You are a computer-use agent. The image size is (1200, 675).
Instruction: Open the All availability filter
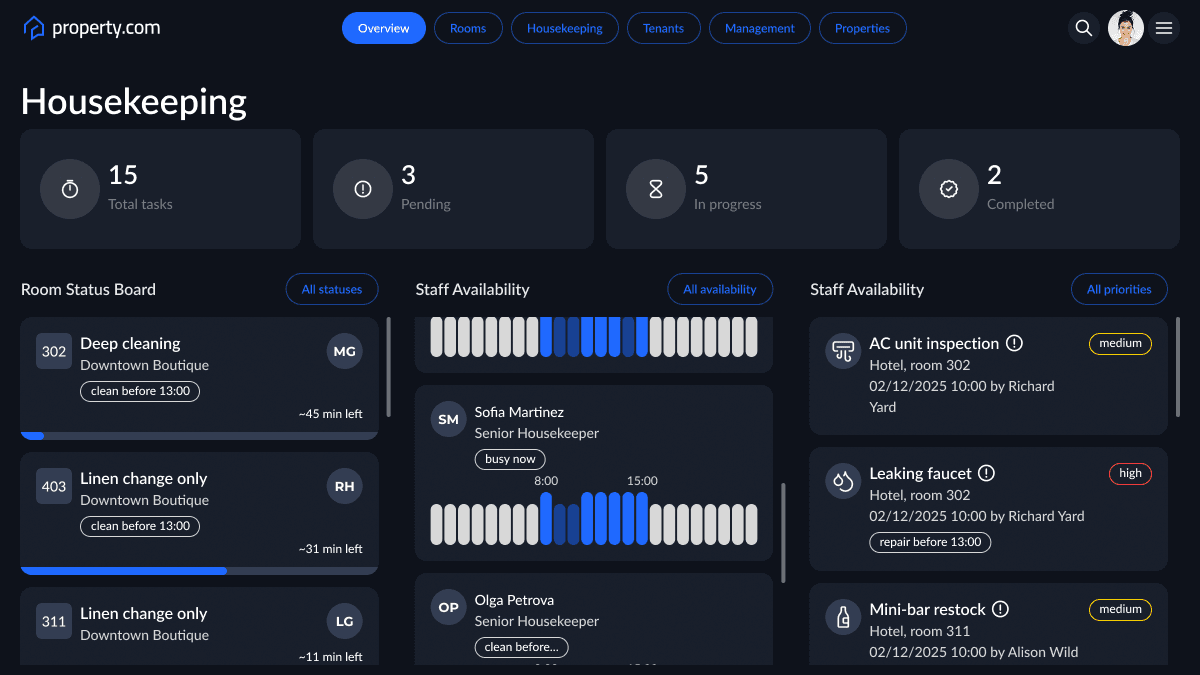720,289
